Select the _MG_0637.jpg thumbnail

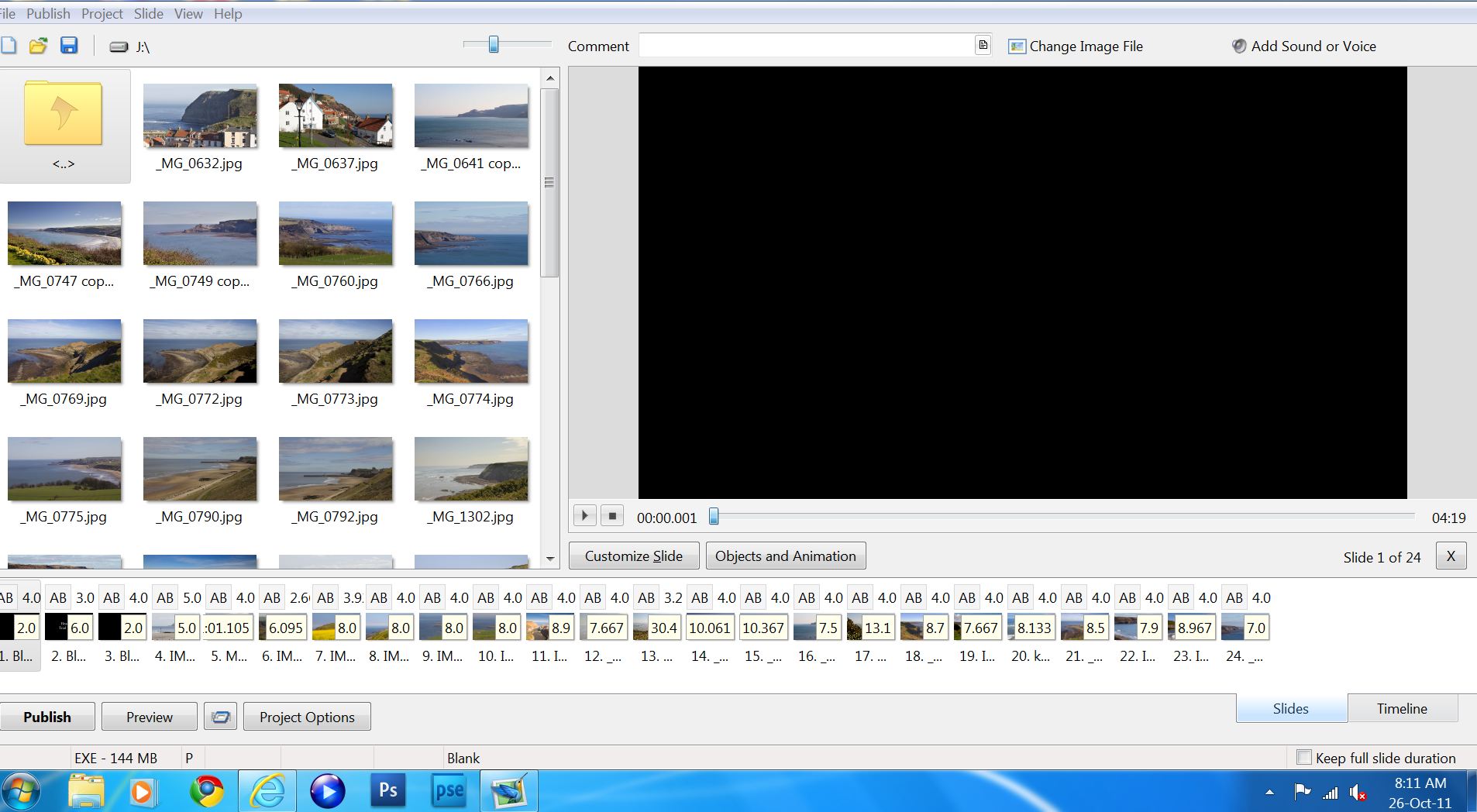tap(336, 115)
